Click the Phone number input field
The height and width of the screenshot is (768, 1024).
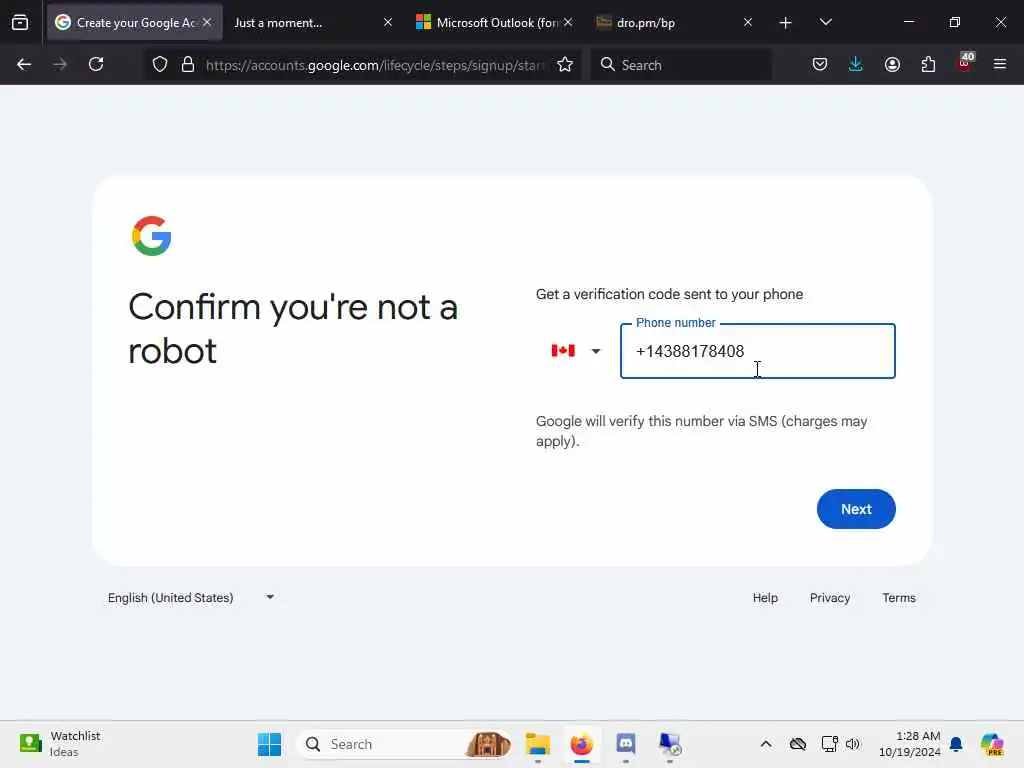click(758, 351)
